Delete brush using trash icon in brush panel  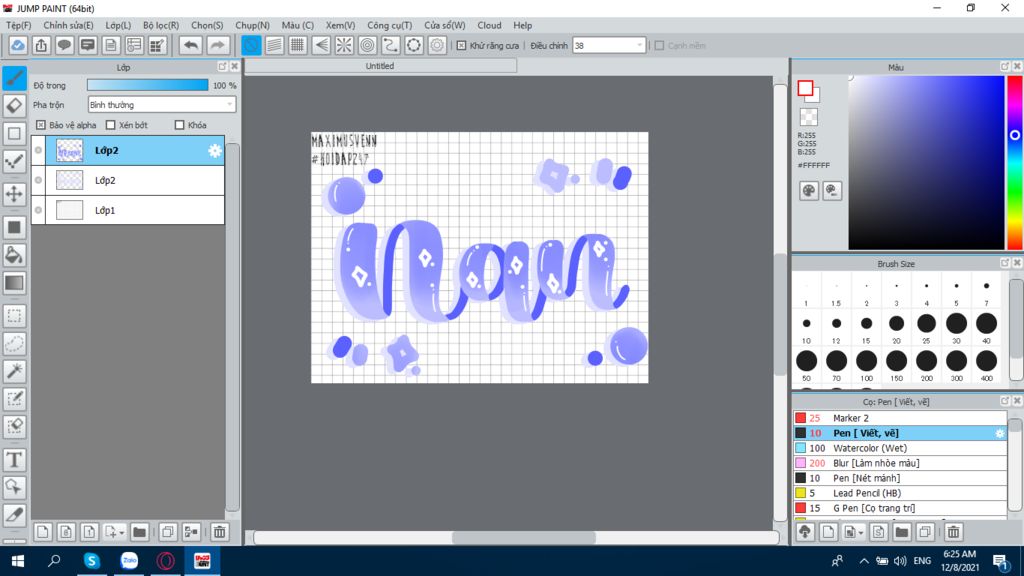click(x=953, y=532)
